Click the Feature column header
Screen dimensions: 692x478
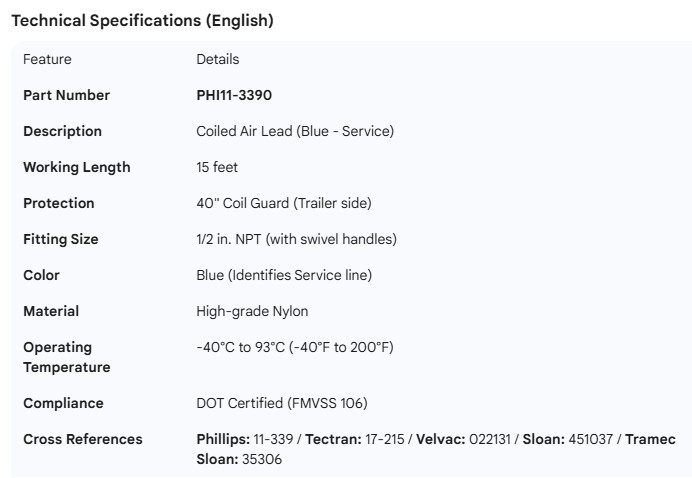pyautogui.click(x=47, y=59)
